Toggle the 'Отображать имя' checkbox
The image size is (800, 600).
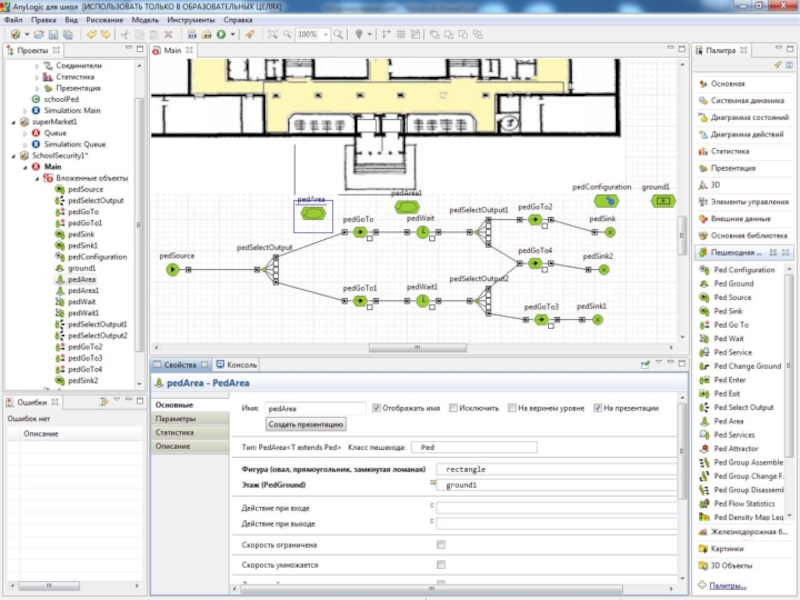377,408
